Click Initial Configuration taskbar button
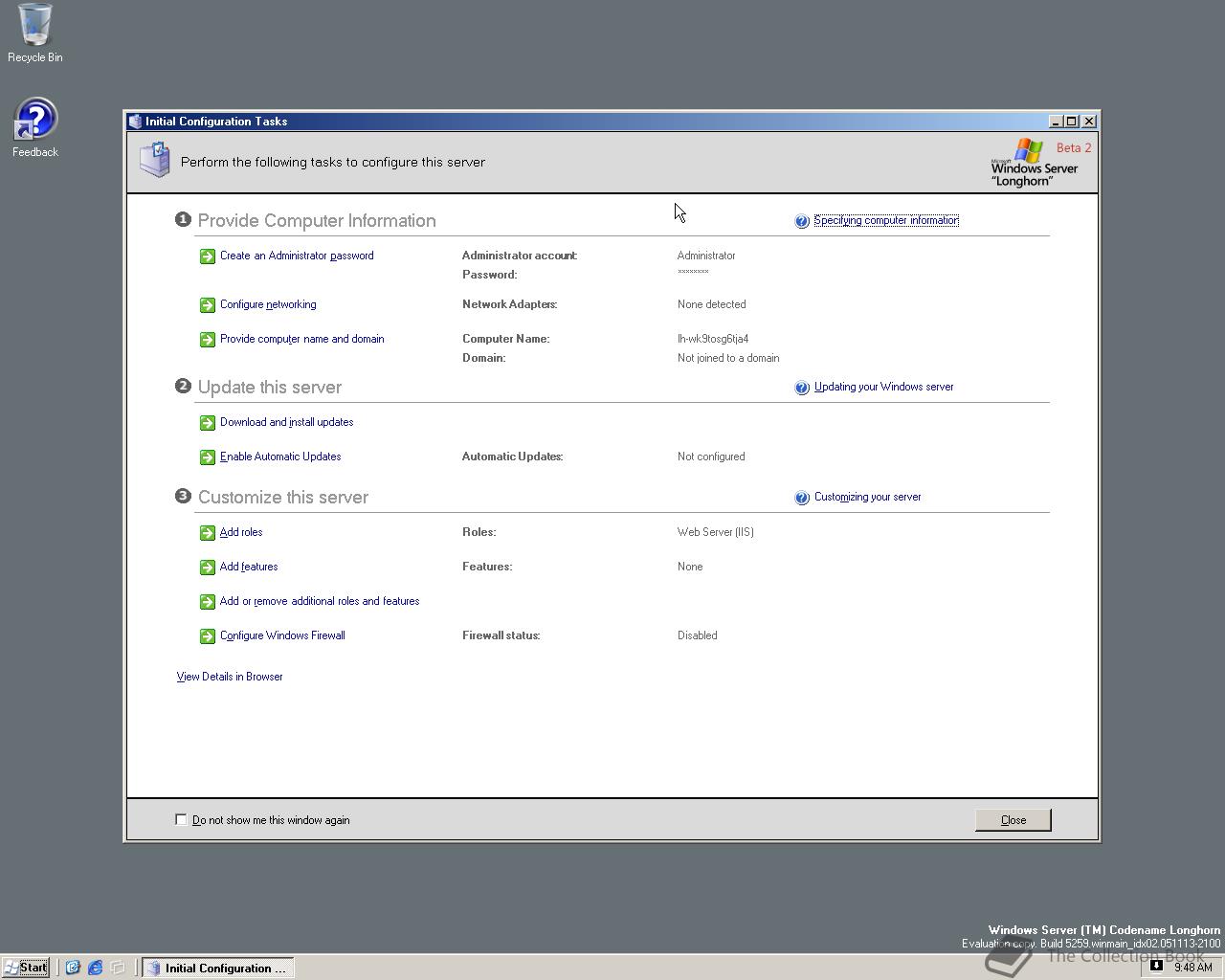Screen dimensions: 1225x980 [x=218, y=968]
